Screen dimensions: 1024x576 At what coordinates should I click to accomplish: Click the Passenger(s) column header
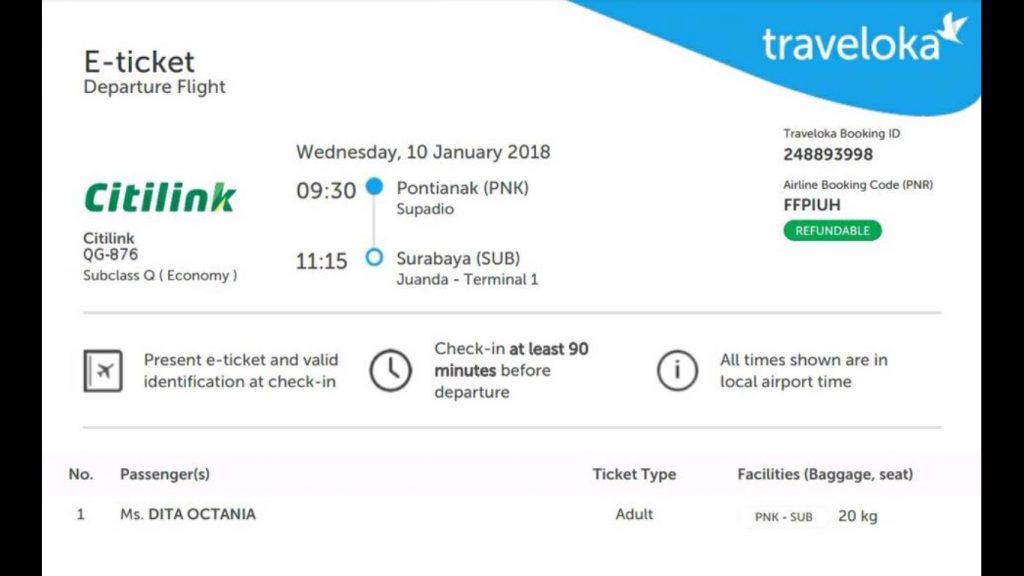coord(165,474)
